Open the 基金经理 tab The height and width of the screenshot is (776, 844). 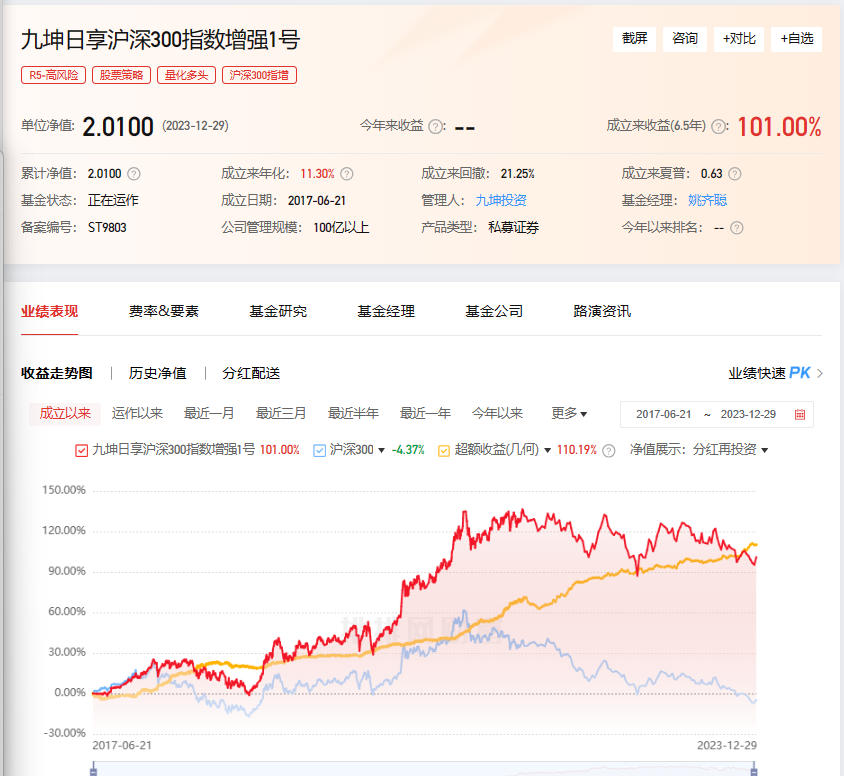386,311
